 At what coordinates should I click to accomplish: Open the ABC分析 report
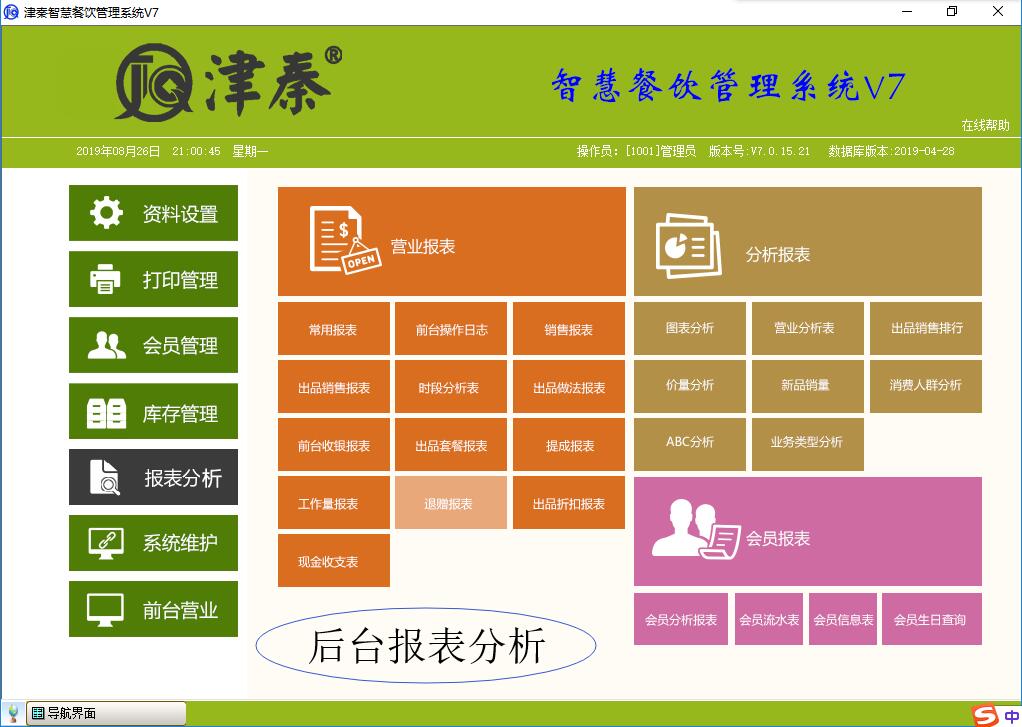coord(690,442)
